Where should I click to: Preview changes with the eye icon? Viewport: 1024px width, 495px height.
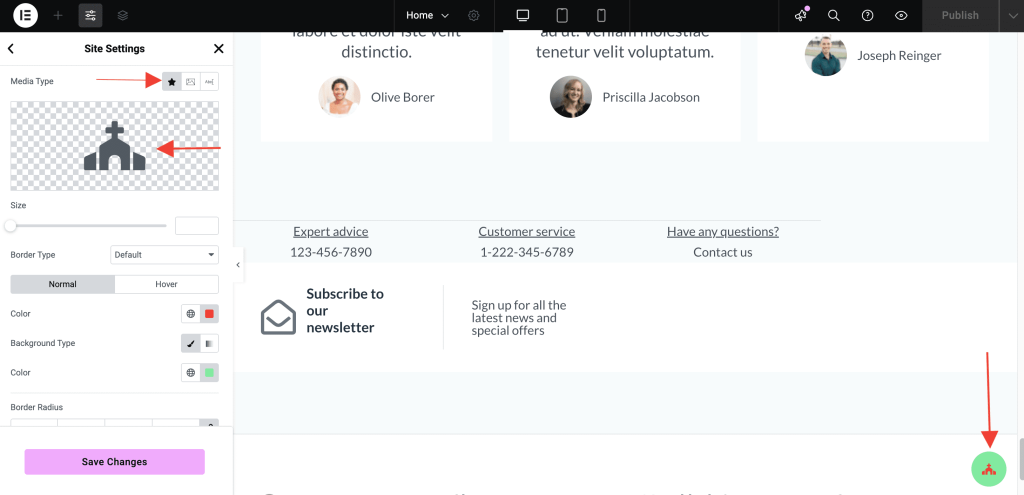click(901, 16)
